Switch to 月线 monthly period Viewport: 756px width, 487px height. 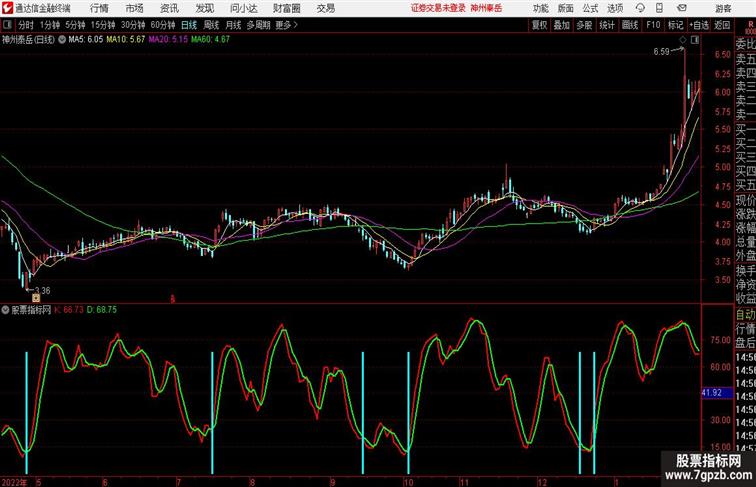point(233,25)
